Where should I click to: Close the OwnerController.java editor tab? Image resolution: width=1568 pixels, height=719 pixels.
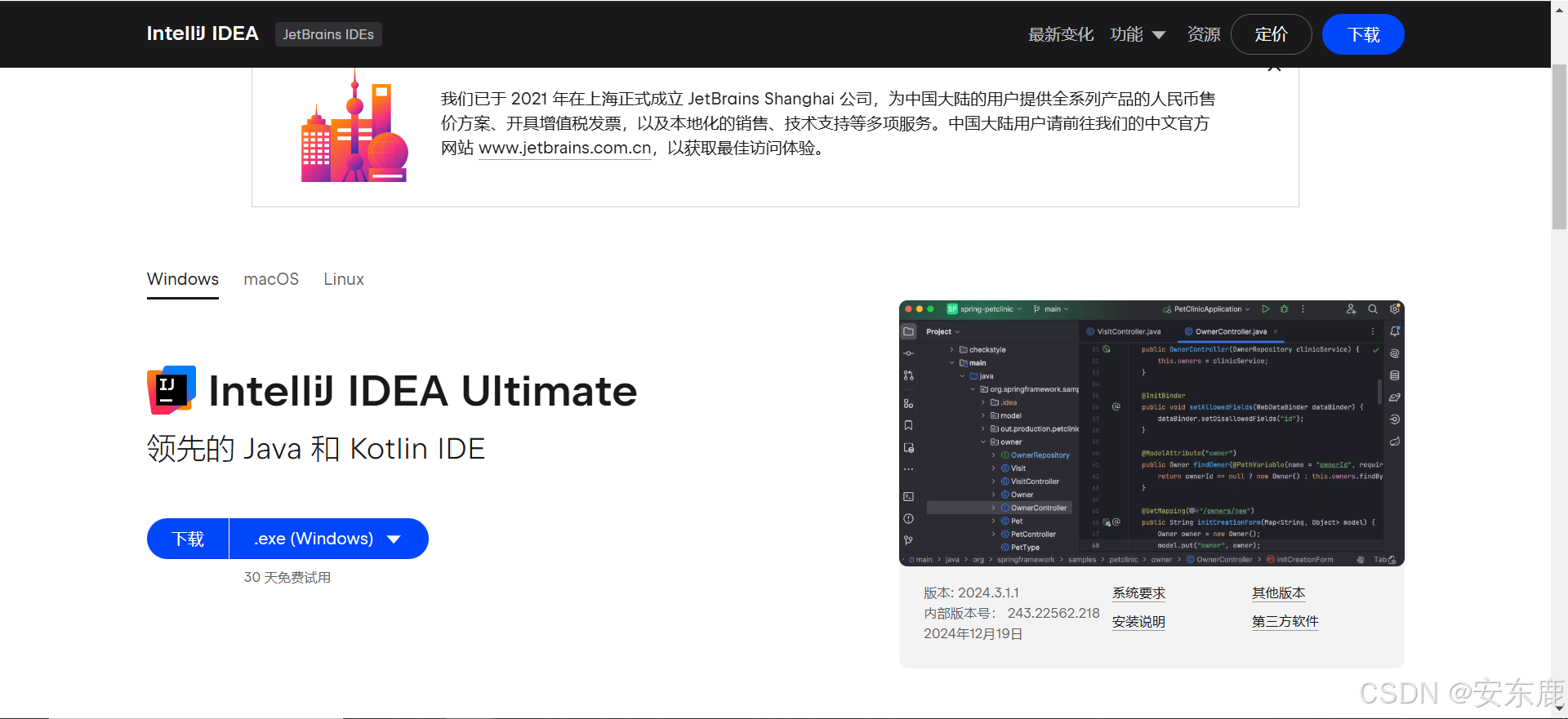coord(1275,331)
